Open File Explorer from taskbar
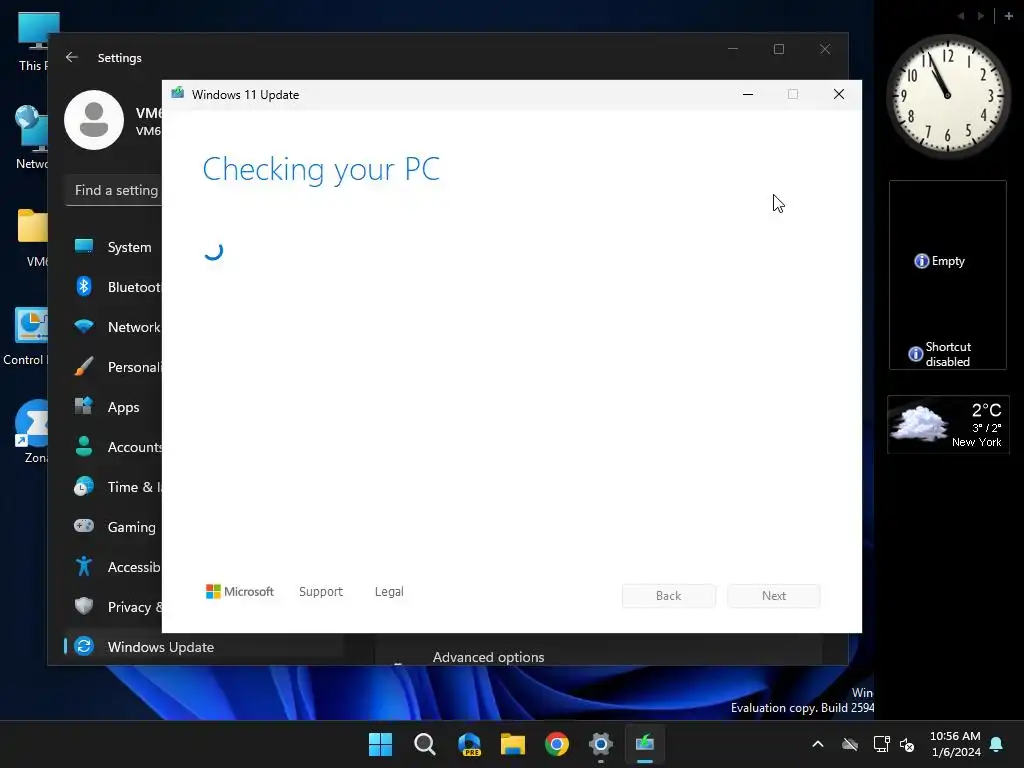This screenshot has width=1024, height=768. coord(513,744)
